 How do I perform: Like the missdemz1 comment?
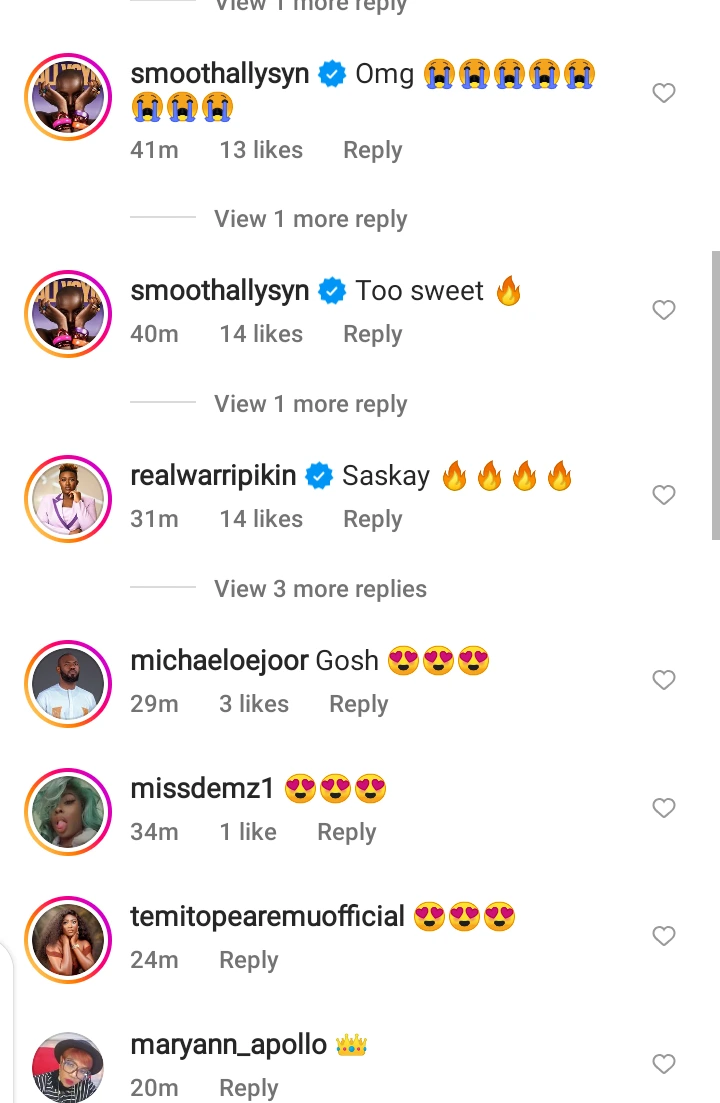click(x=664, y=809)
